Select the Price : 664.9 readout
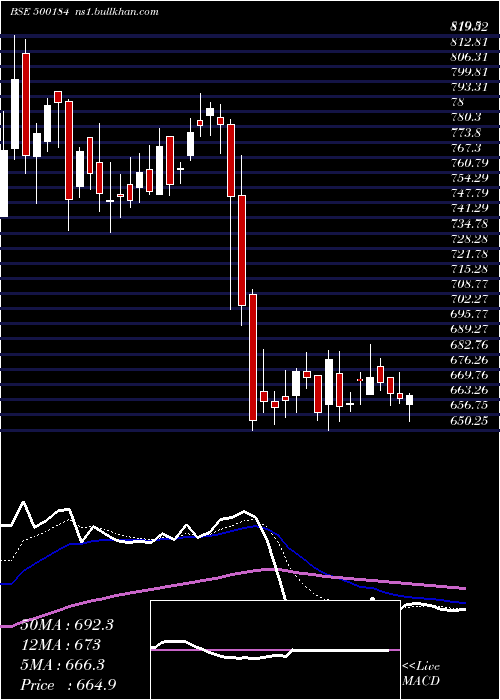Image resolution: width=500 pixels, height=700 pixels. point(68,685)
